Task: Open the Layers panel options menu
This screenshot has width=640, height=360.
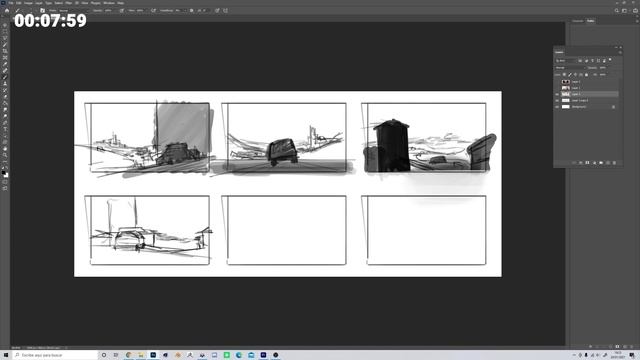Action: (x=620, y=52)
